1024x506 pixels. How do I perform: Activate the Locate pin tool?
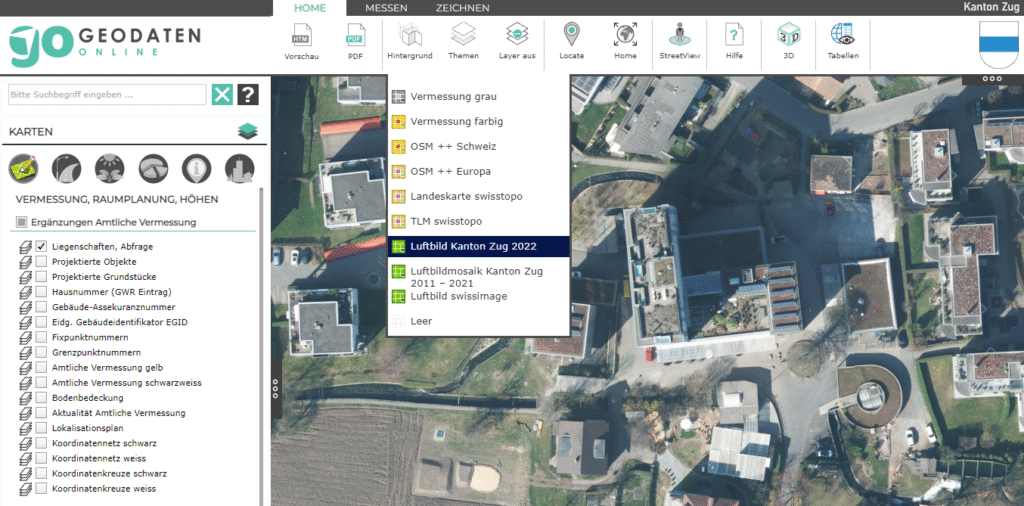[571, 37]
